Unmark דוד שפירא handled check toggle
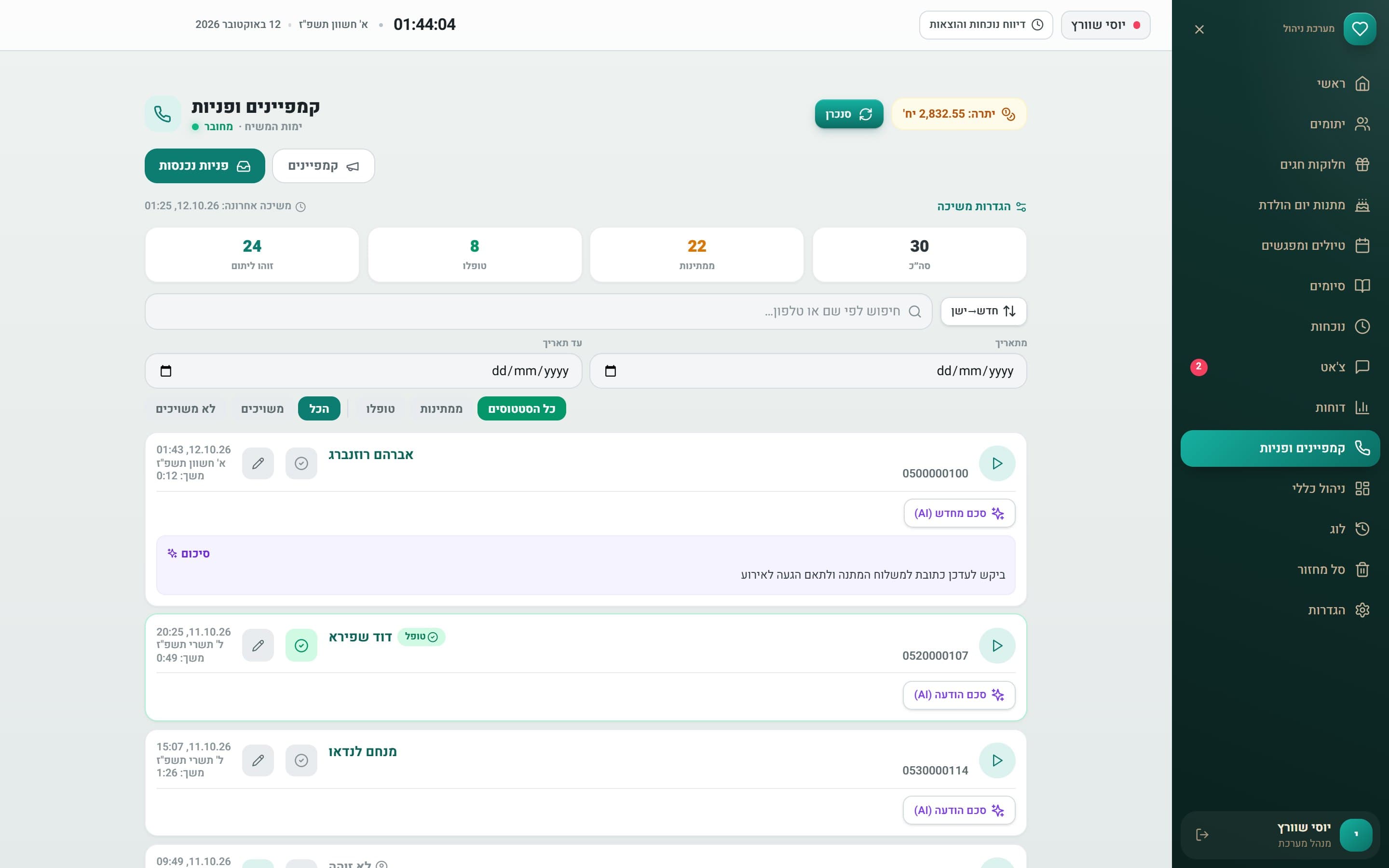The height and width of the screenshot is (868, 1389). tap(301, 645)
